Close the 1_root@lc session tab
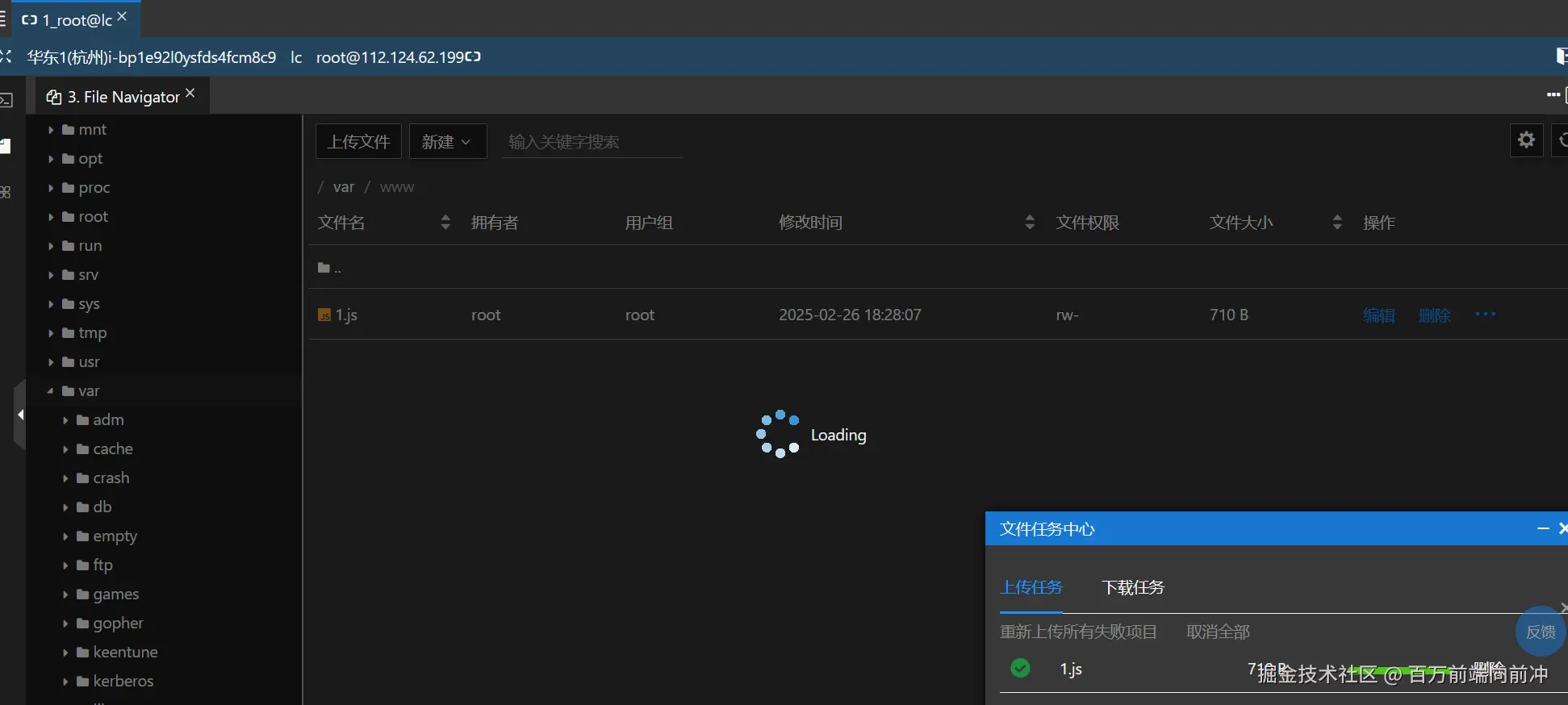The height and width of the screenshot is (705, 1568). pyautogui.click(x=122, y=16)
